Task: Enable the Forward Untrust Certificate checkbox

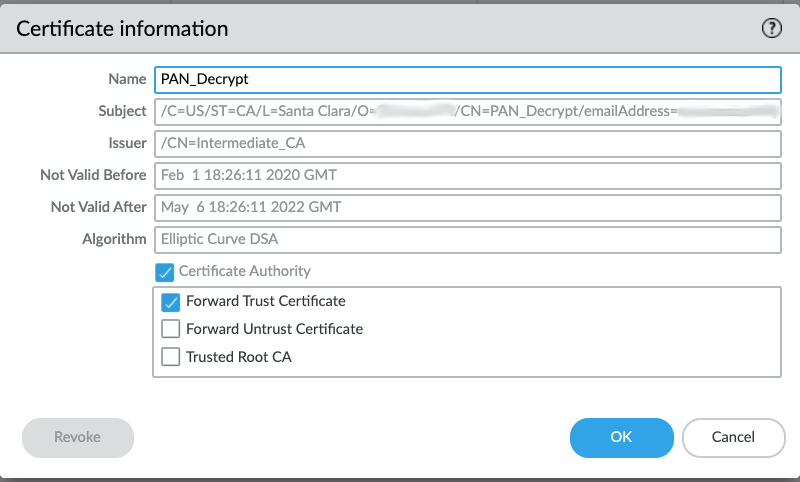Action: 170,329
